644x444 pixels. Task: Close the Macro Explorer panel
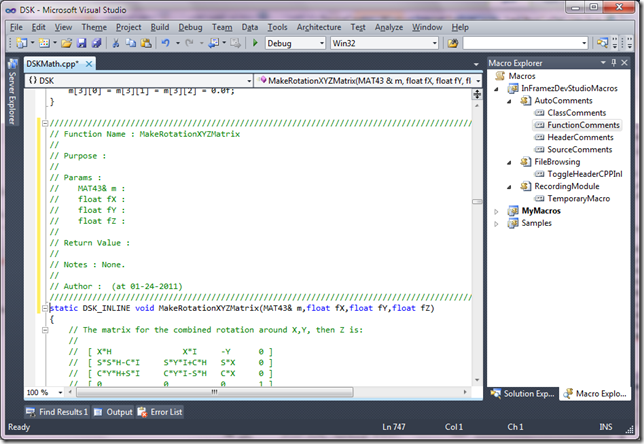[x=624, y=62]
